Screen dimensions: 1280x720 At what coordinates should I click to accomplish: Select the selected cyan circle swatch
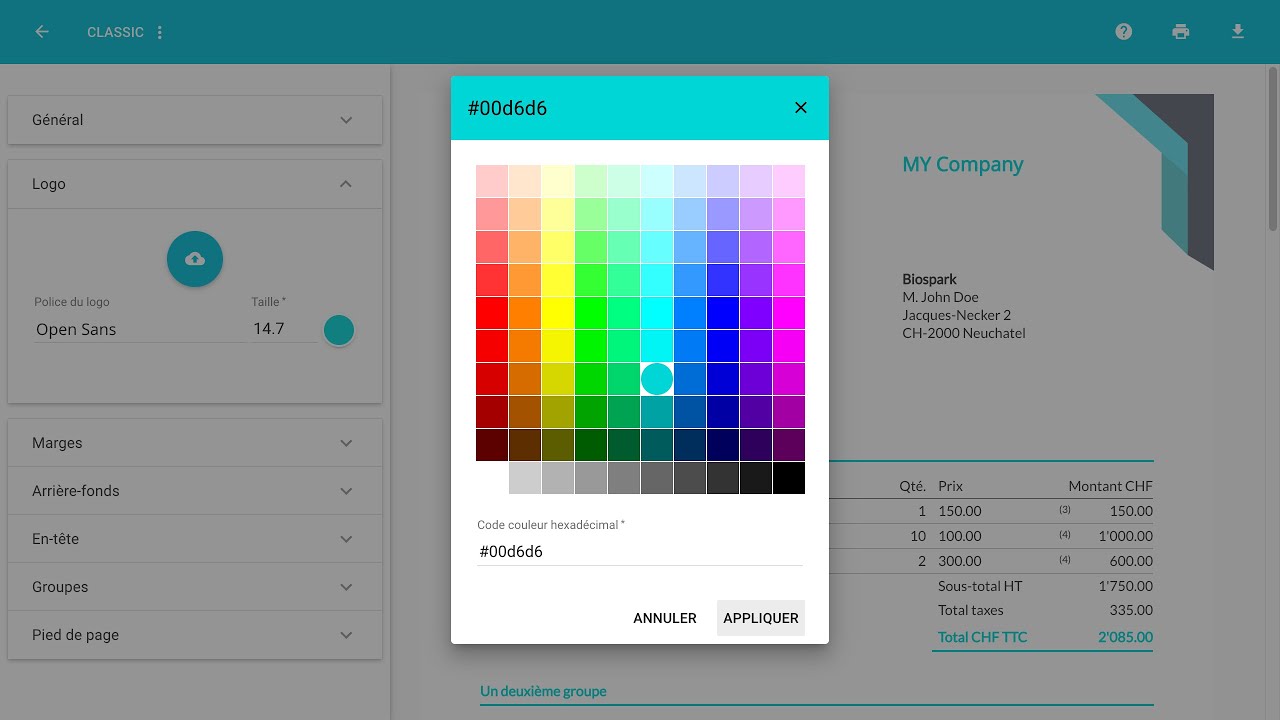[x=657, y=379]
